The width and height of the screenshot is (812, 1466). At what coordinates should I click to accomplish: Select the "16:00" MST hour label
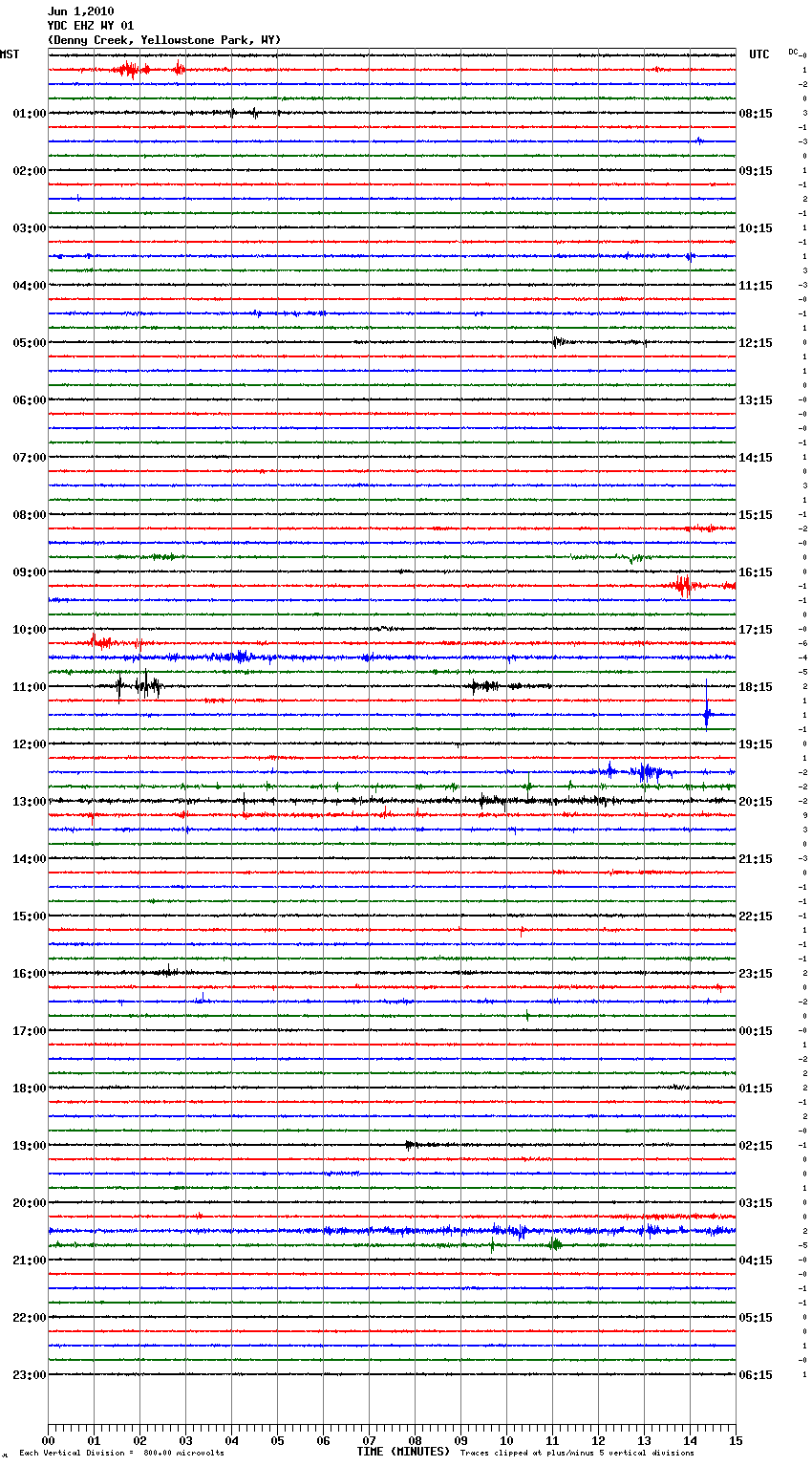click(x=30, y=974)
